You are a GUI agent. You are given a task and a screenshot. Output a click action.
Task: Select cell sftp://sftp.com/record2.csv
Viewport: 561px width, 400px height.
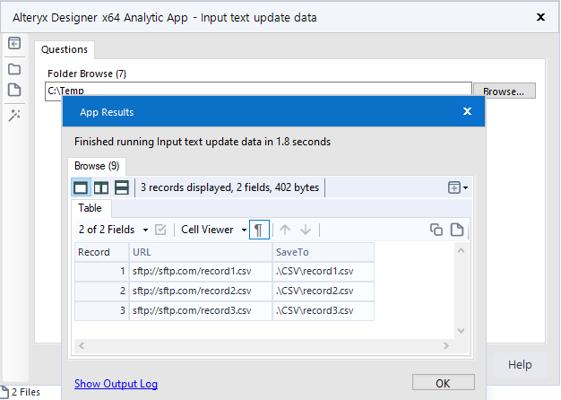click(201, 291)
